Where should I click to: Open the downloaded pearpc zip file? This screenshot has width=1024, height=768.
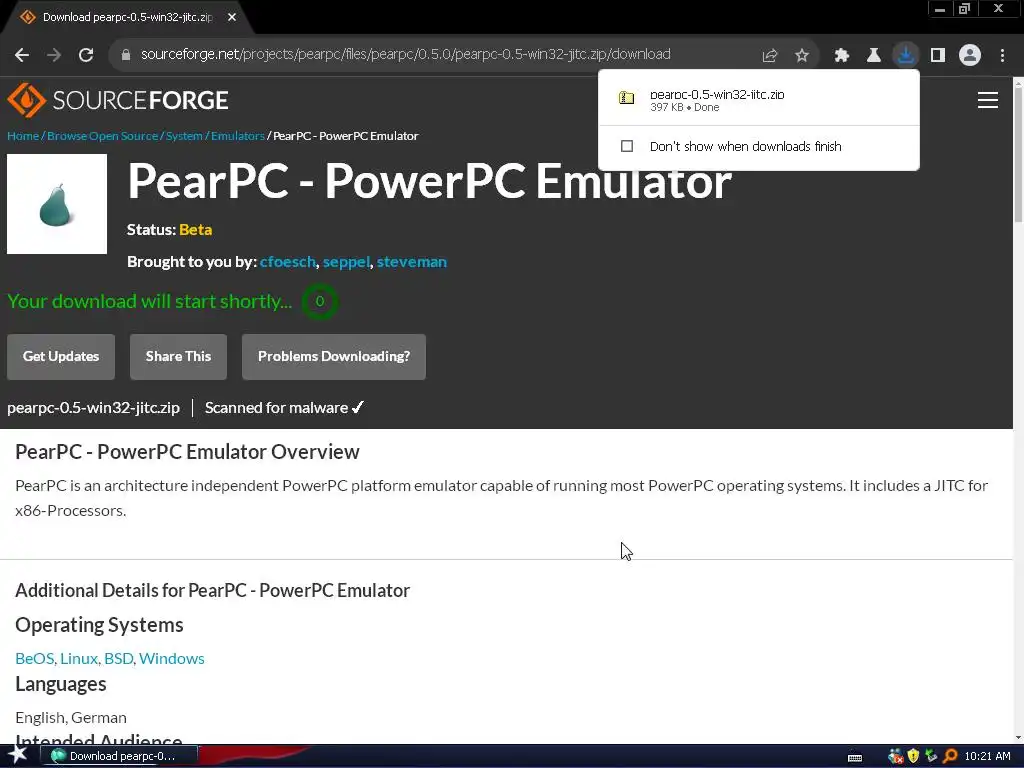pos(758,99)
